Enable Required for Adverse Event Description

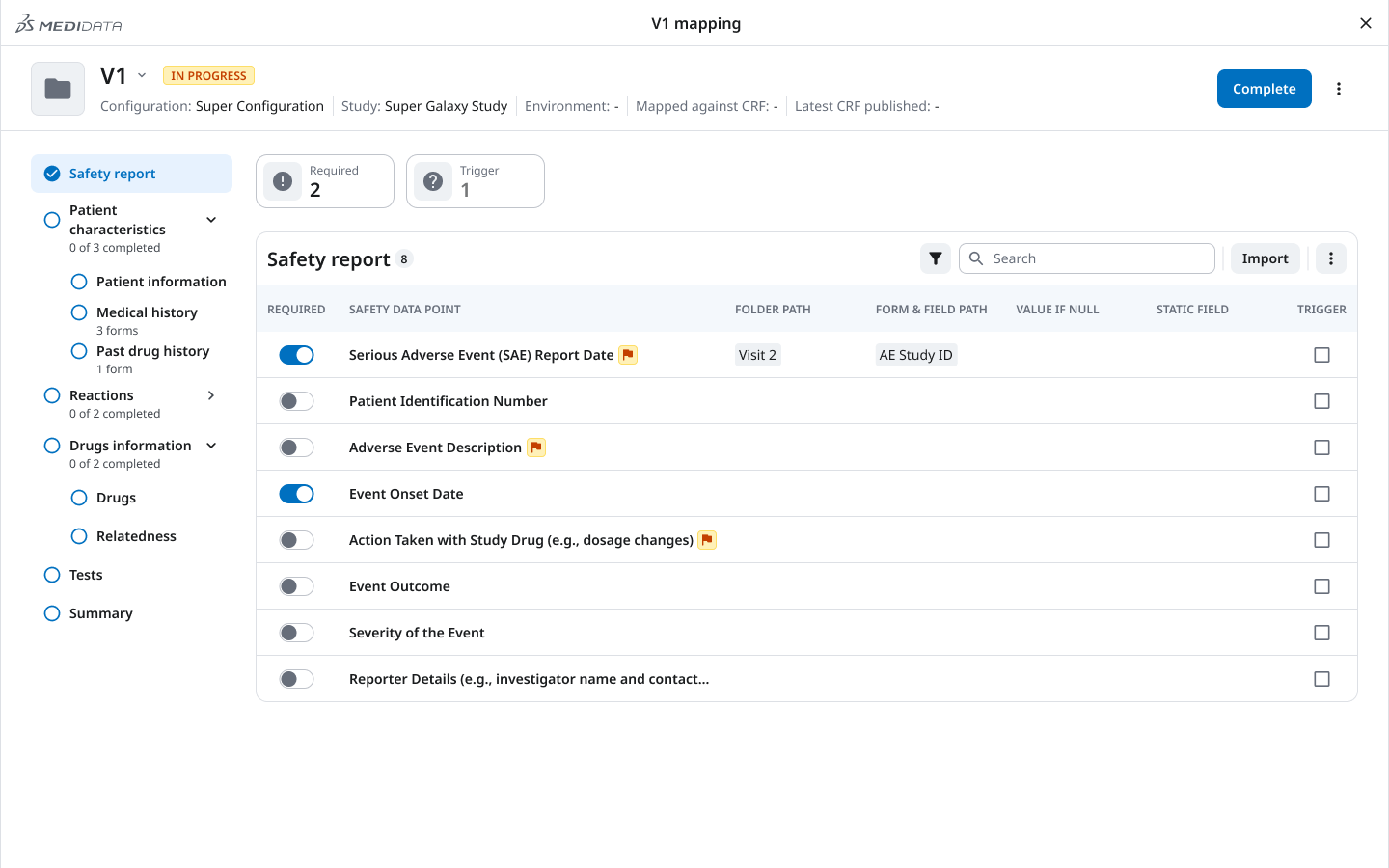tap(296, 448)
